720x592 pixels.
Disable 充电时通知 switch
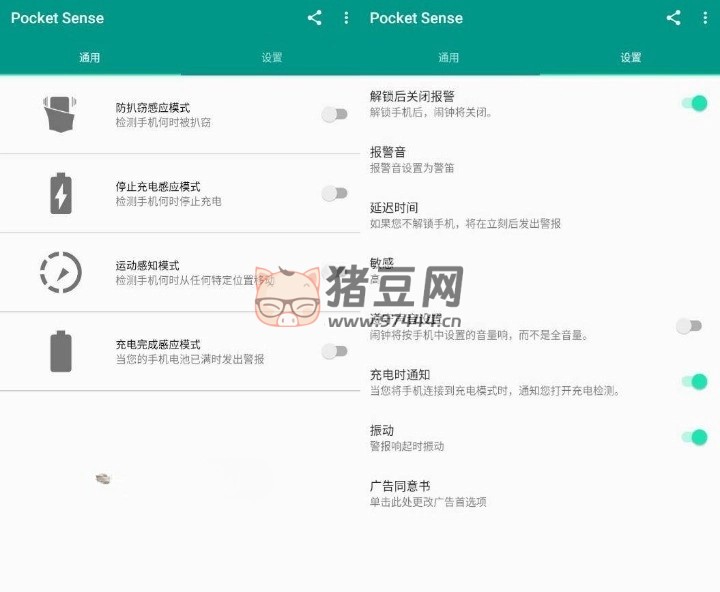pos(695,382)
